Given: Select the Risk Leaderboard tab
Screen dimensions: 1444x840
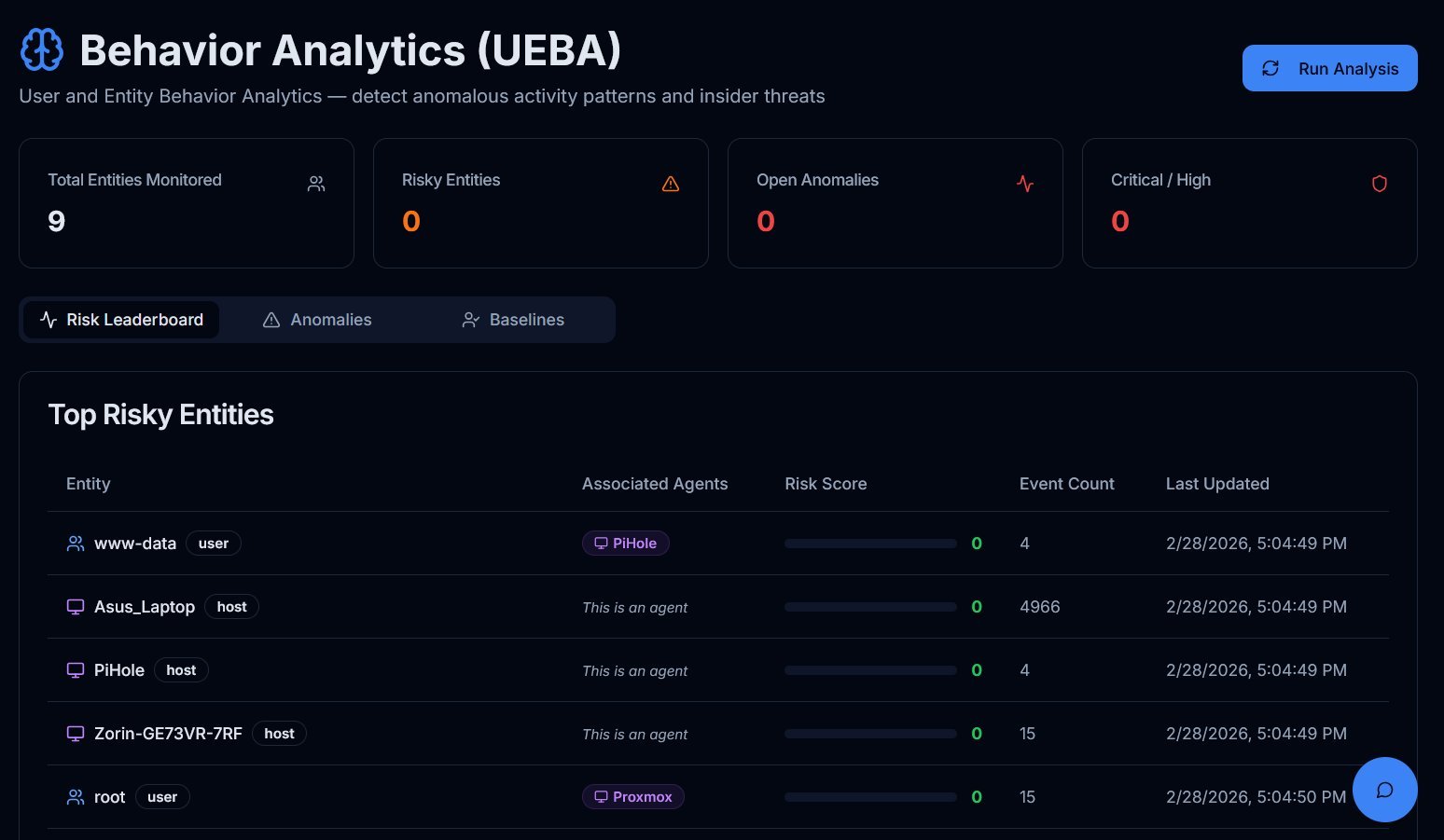Looking at the screenshot, I should (x=121, y=320).
